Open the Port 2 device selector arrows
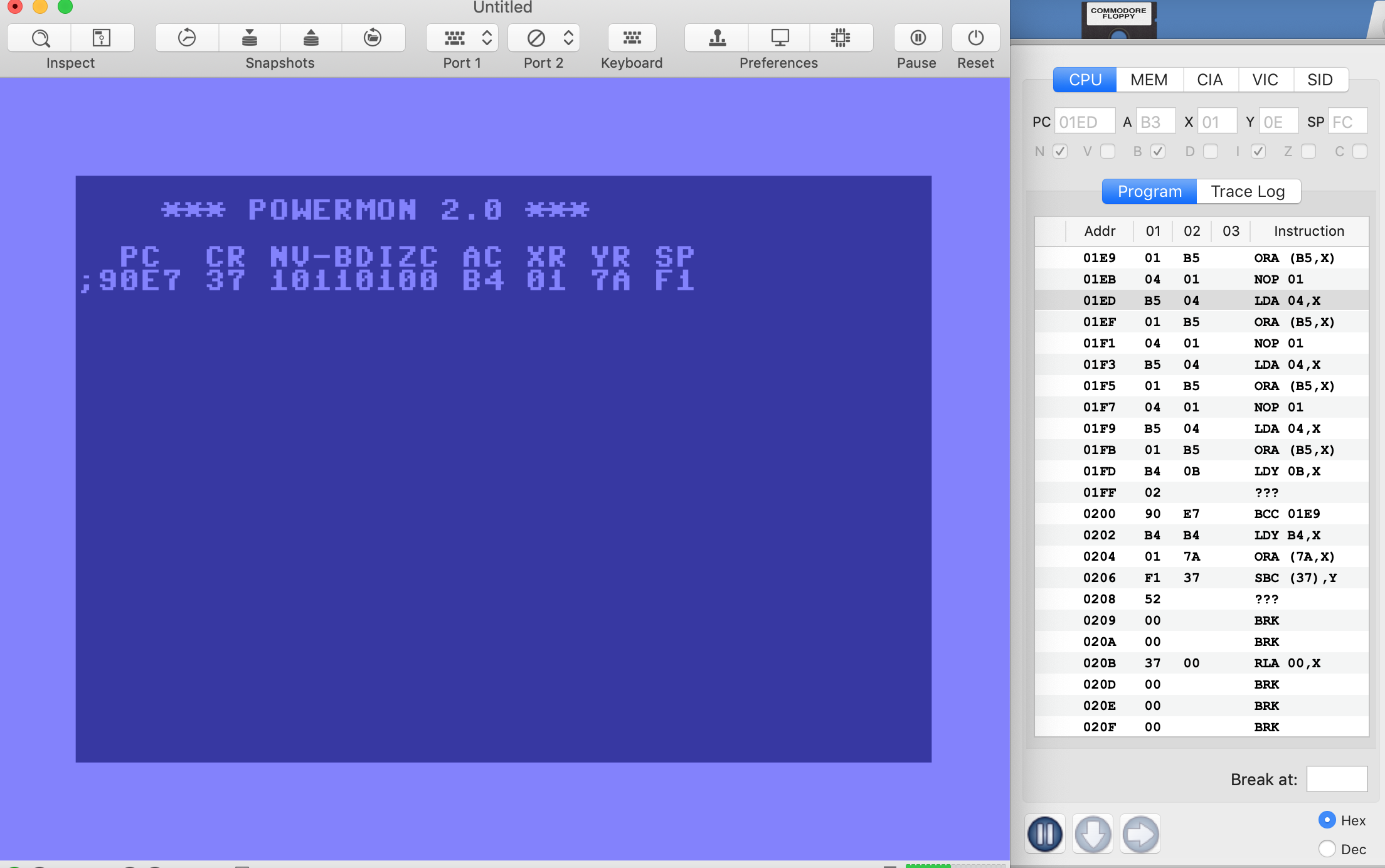This screenshot has height=868, width=1385. (569, 38)
